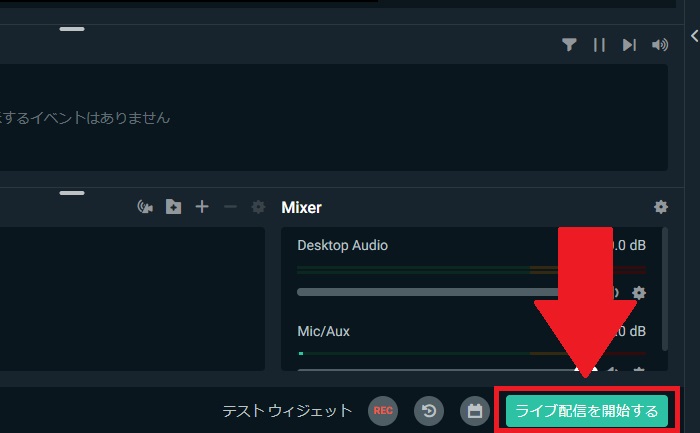This screenshot has width=700, height=433.
Task: Add a source folder
Action: pos(173,207)
